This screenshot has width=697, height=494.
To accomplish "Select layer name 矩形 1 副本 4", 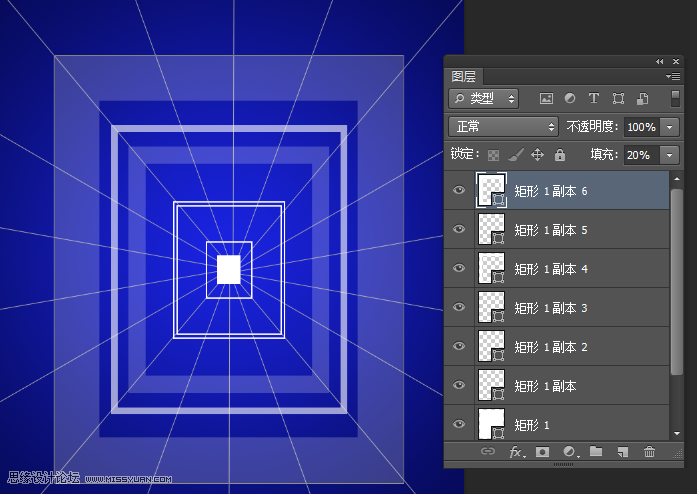I will [551, 269].
